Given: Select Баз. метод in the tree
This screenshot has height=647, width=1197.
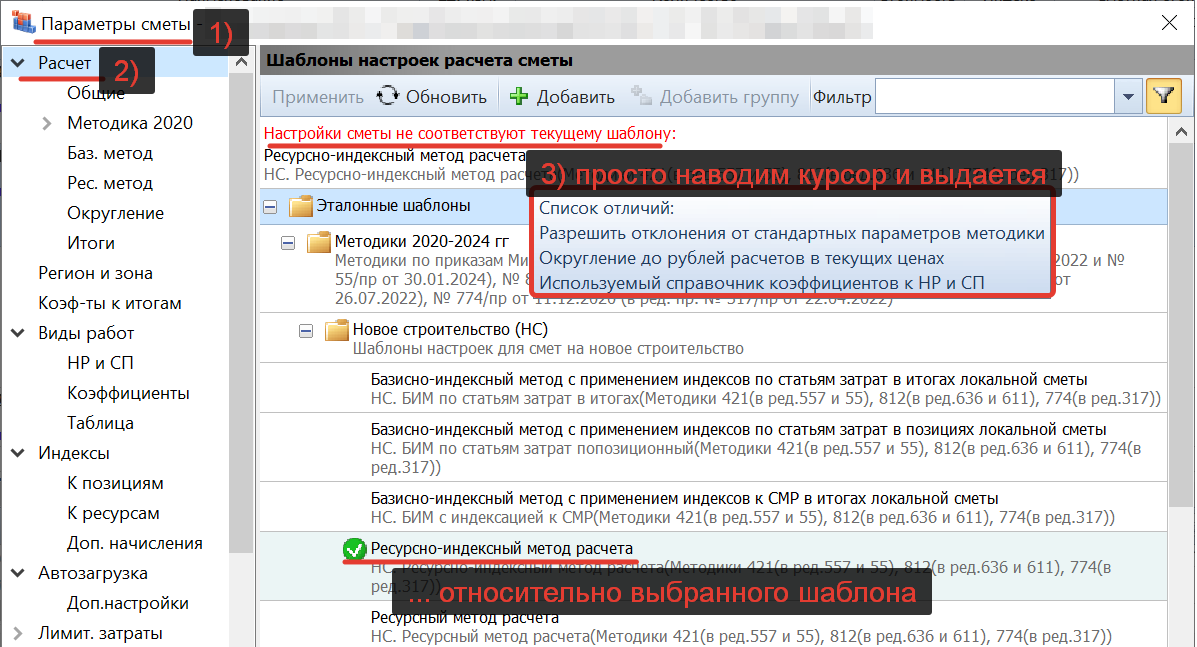Looking at the screenshot, I should pos(110,153).
